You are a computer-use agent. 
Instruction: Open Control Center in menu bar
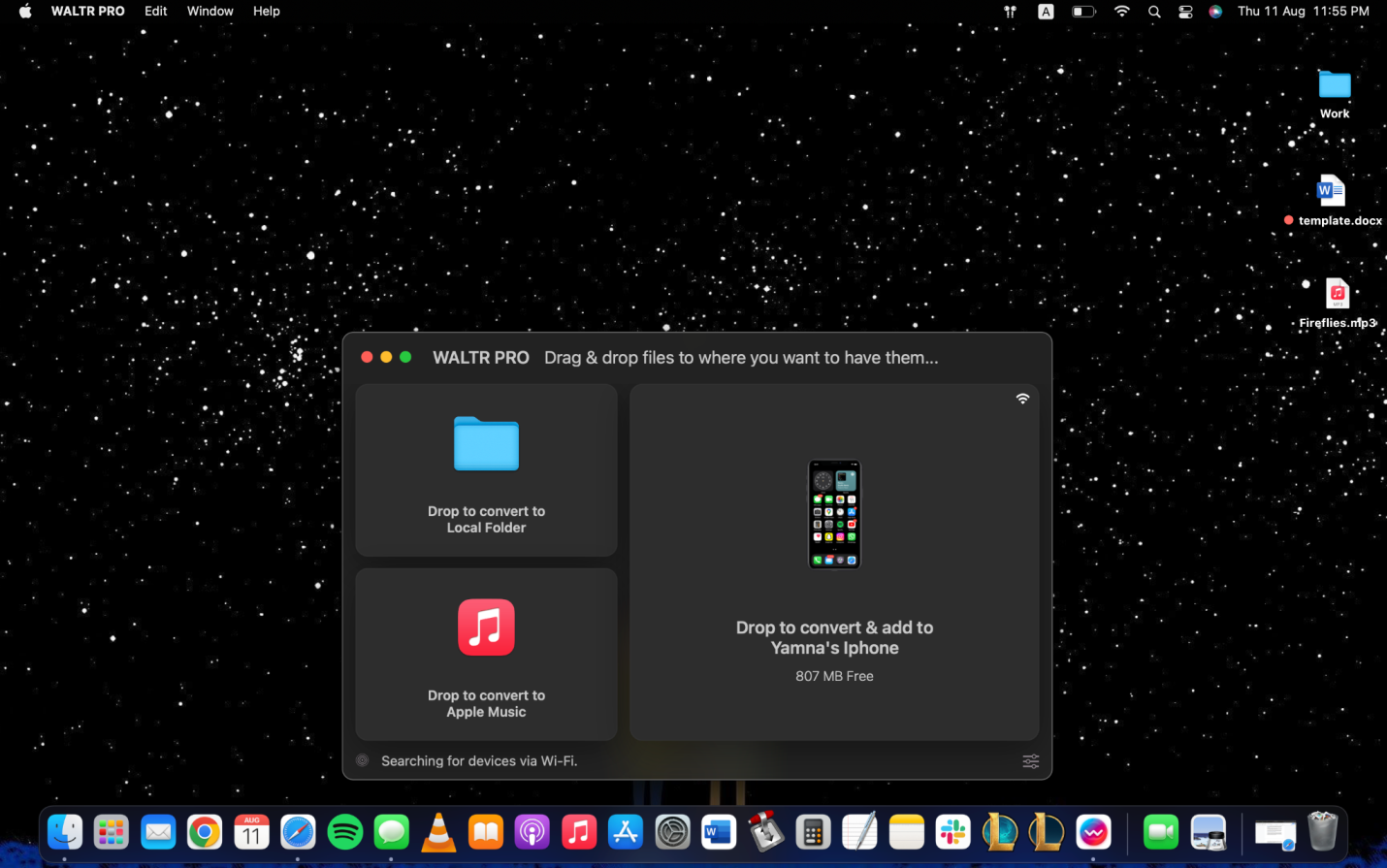1185,12
